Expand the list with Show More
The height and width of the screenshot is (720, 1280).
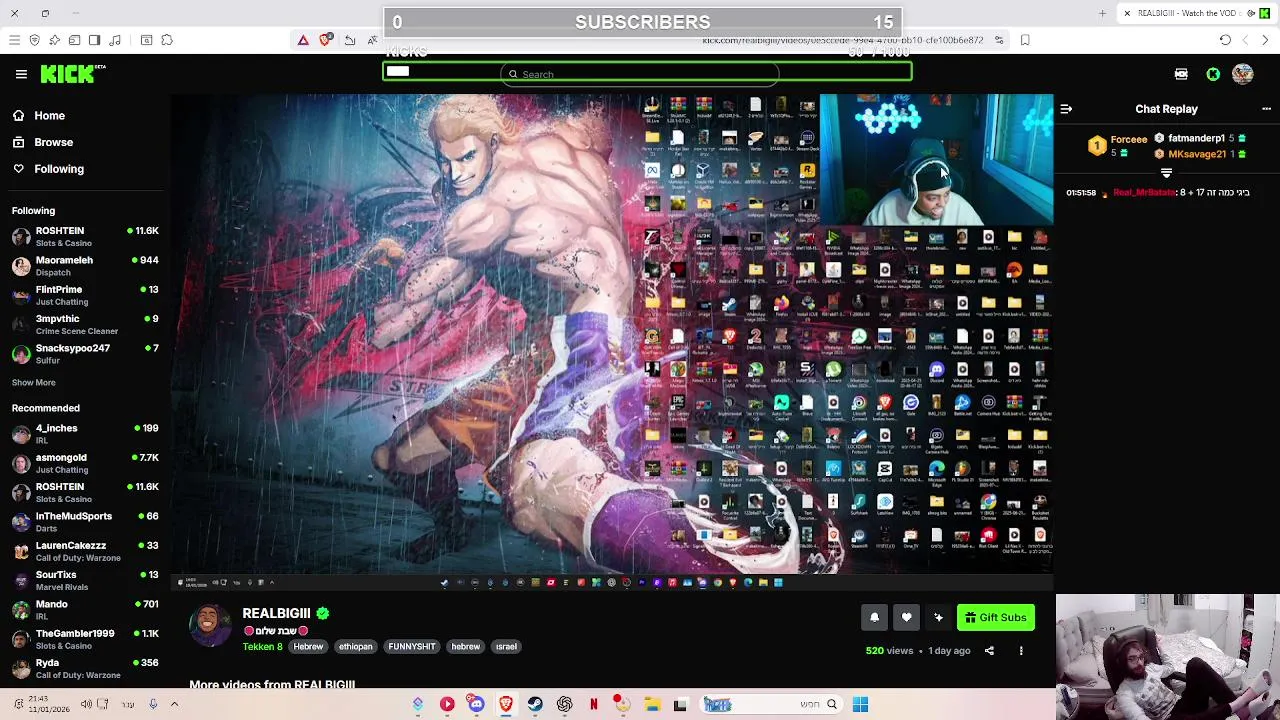[x=34, y=382]
